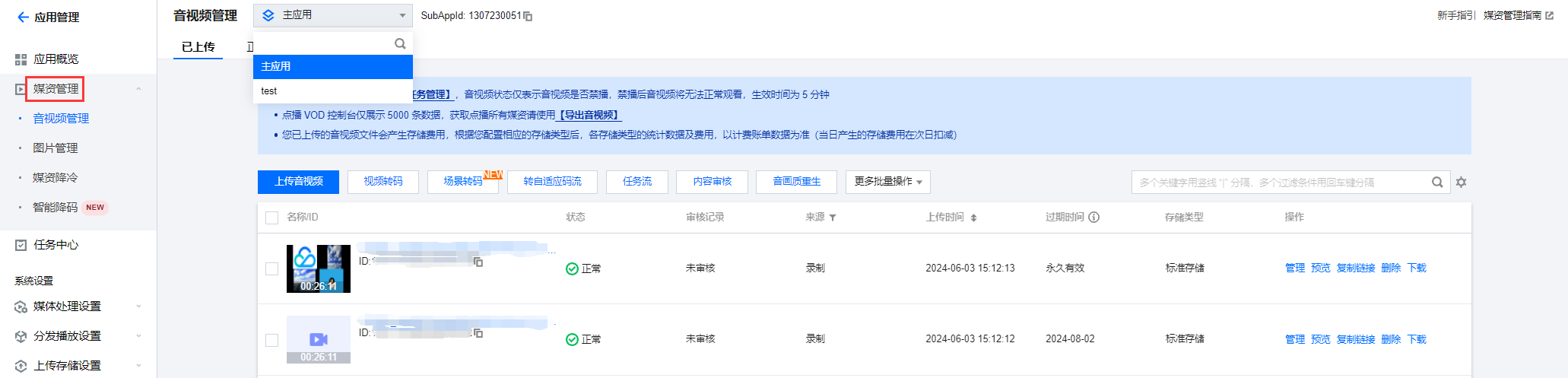Switch to the 已上传 tab
This screenshot has height=378, width=1568.
[198, 47]
